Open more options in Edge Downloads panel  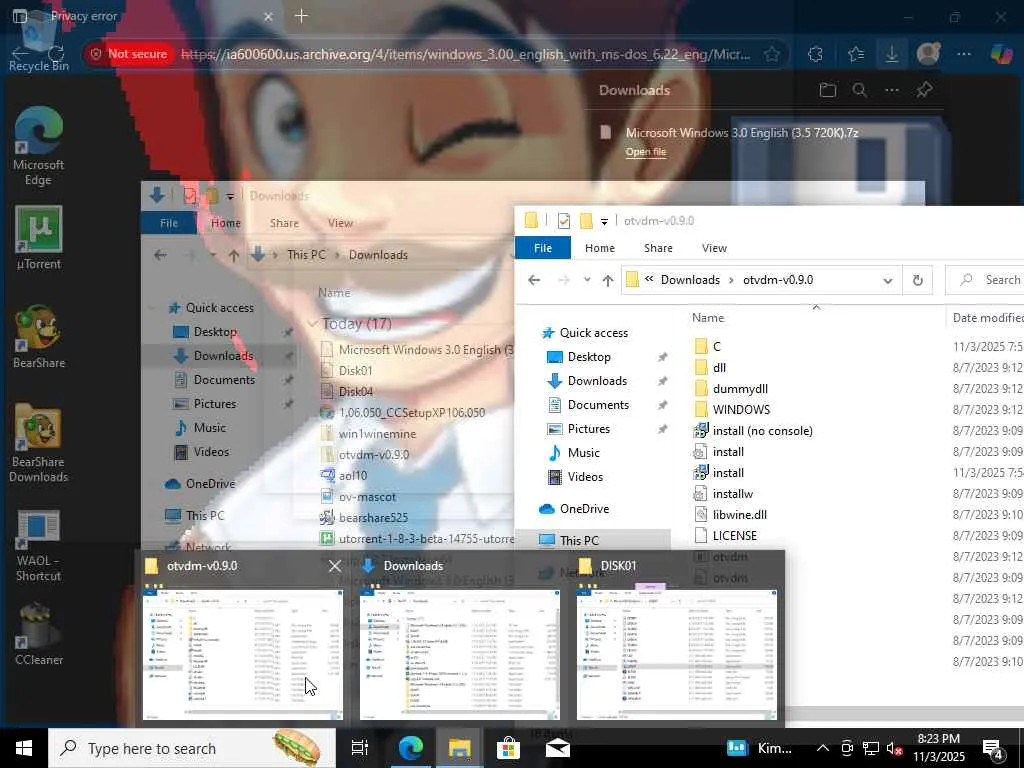point(891,90)
